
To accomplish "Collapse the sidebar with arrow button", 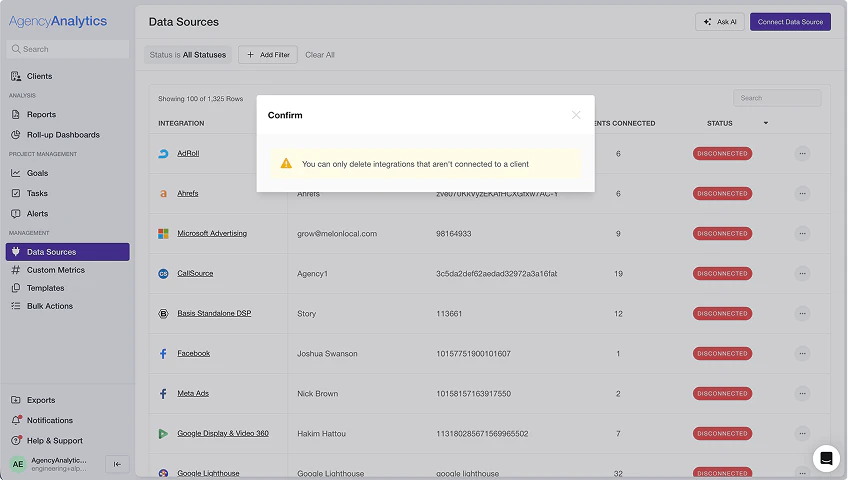I will (117, 464).
